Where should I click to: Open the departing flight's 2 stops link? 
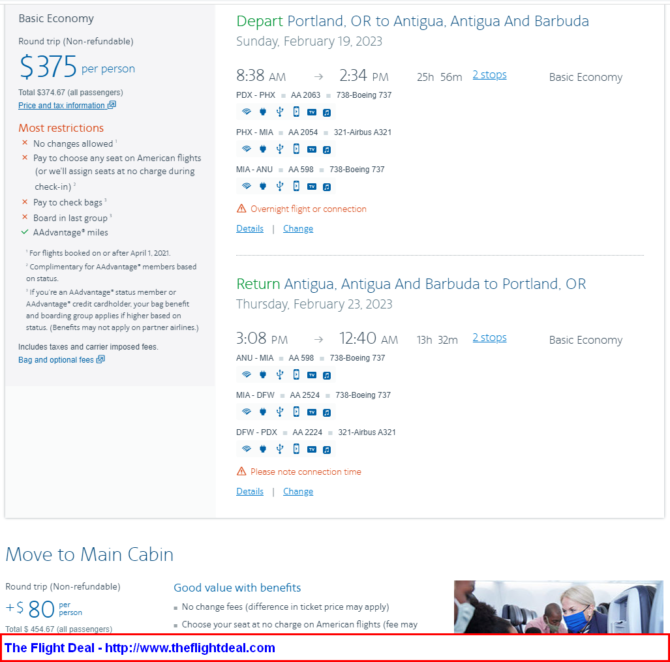coord(489,75)
